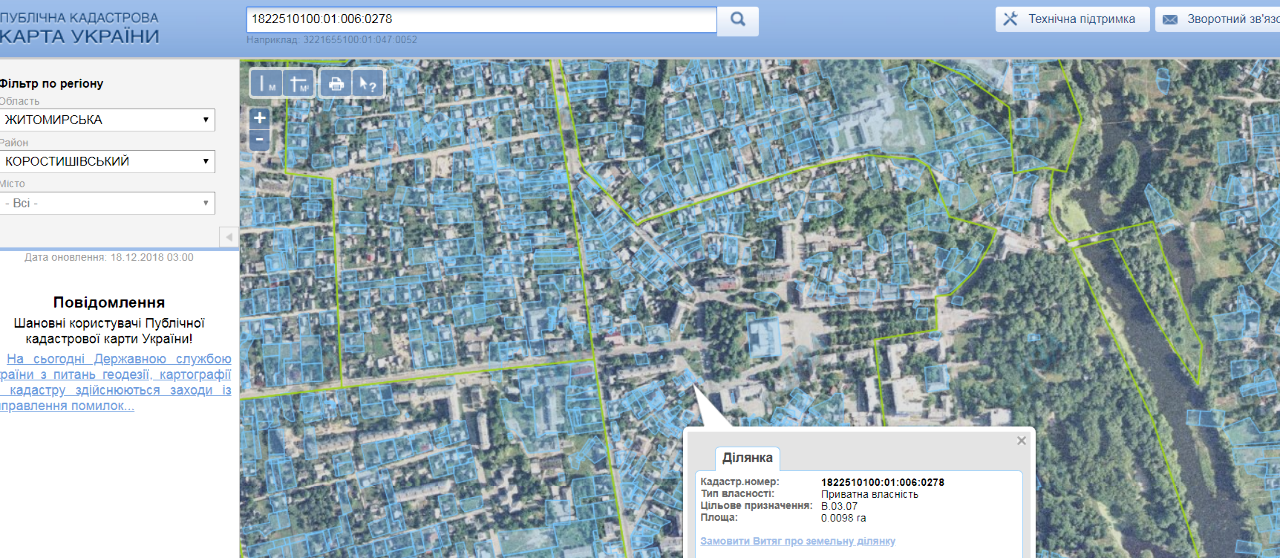Switch to the Ділянка tab
Image resolution: width=1280 pixels, height=558 pixels.
tap(746, 457)
